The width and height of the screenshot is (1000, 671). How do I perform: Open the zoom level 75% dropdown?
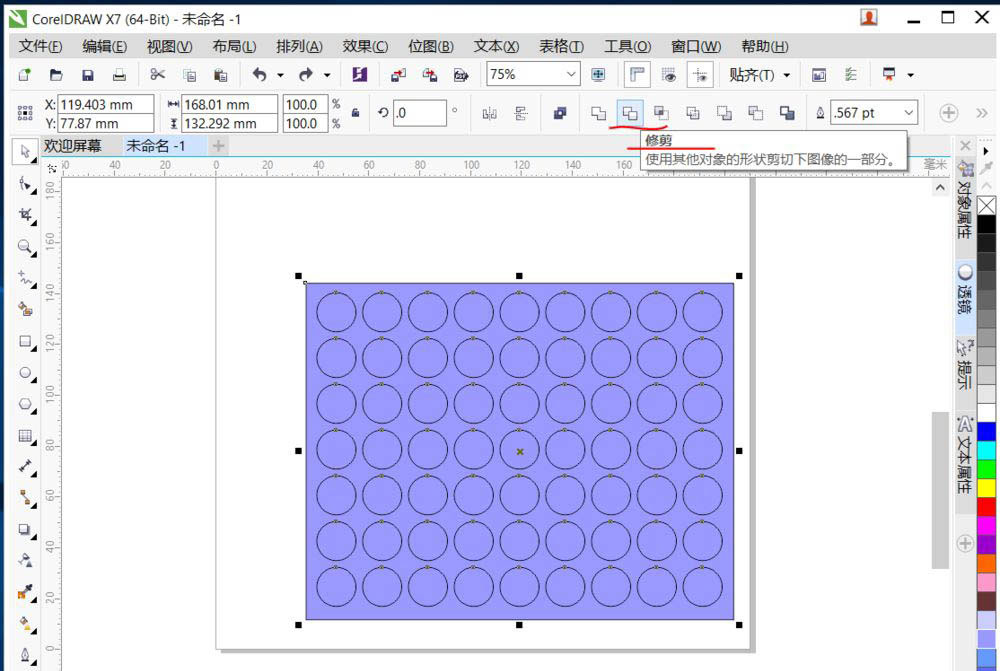[x=571, y=75]
